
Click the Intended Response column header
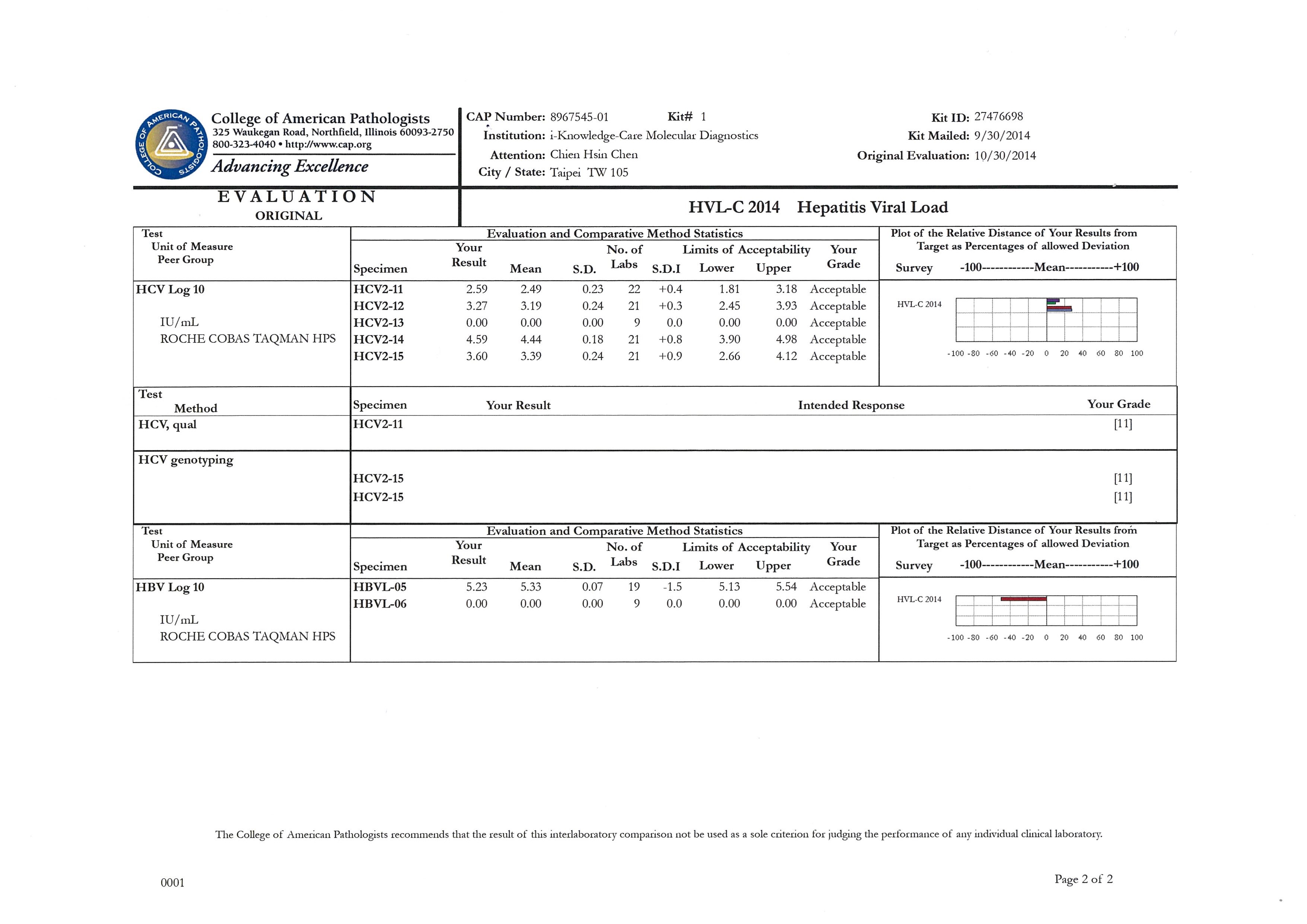pos(851,405)
